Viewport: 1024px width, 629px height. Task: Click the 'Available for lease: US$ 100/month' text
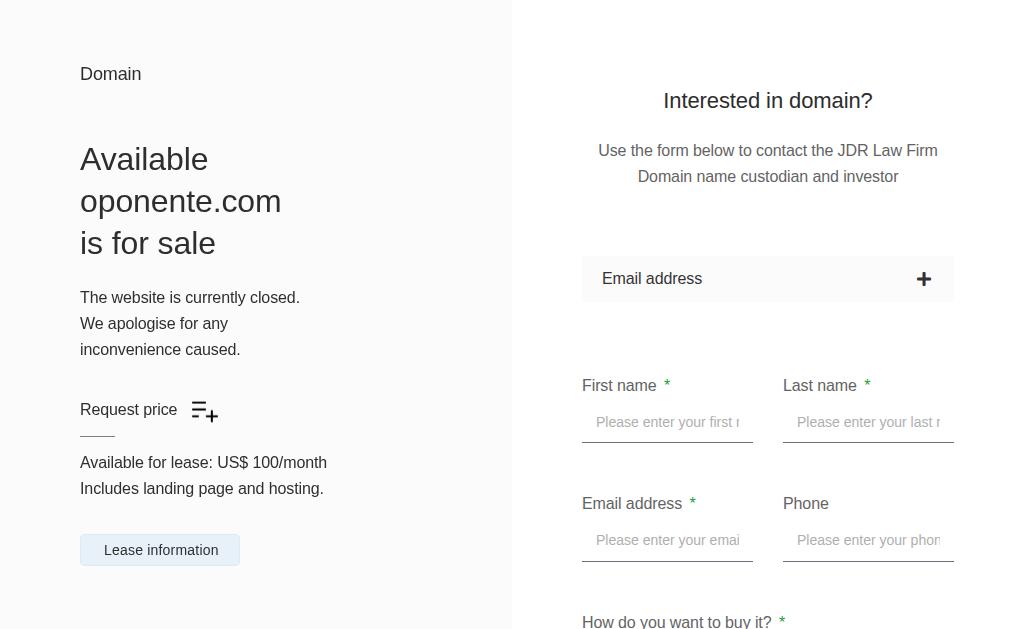[x=203, y=462]
